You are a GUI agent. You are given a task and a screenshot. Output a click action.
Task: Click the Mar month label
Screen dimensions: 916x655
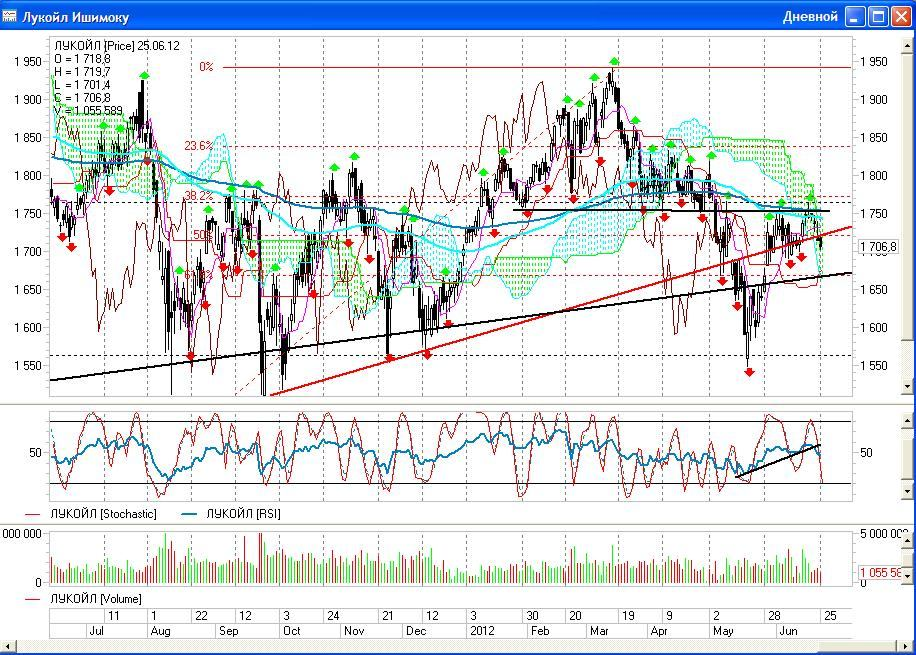[599, 631]
